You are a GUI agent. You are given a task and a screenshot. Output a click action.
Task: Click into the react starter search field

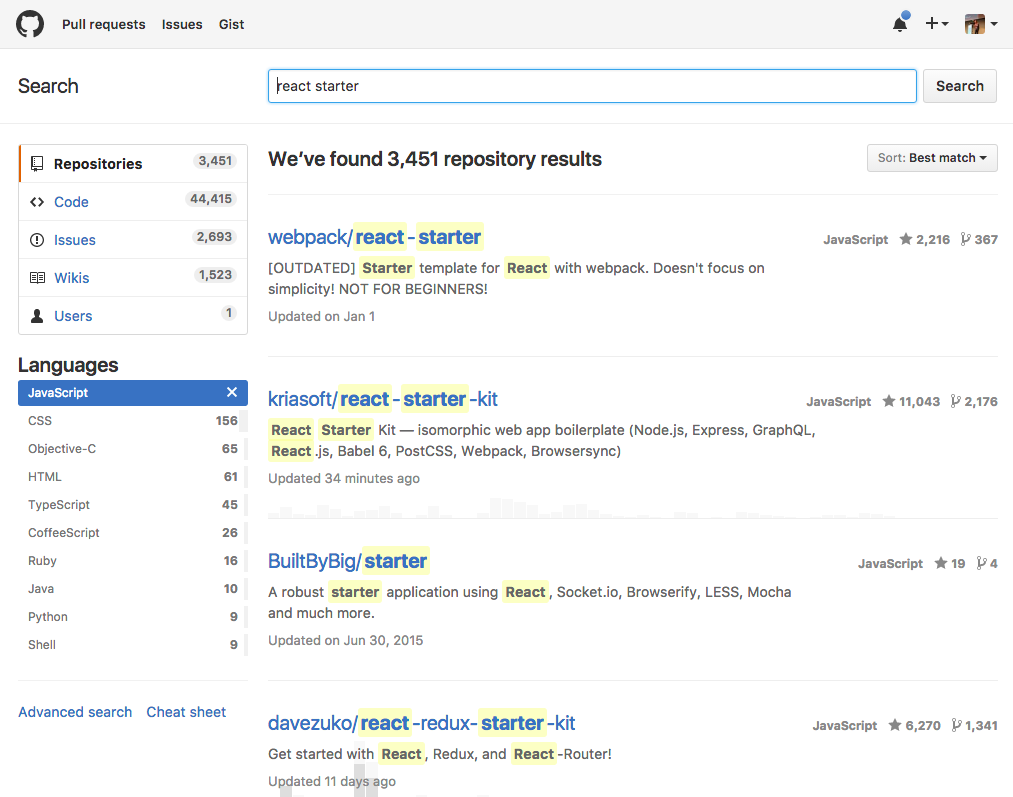(592, 86)
